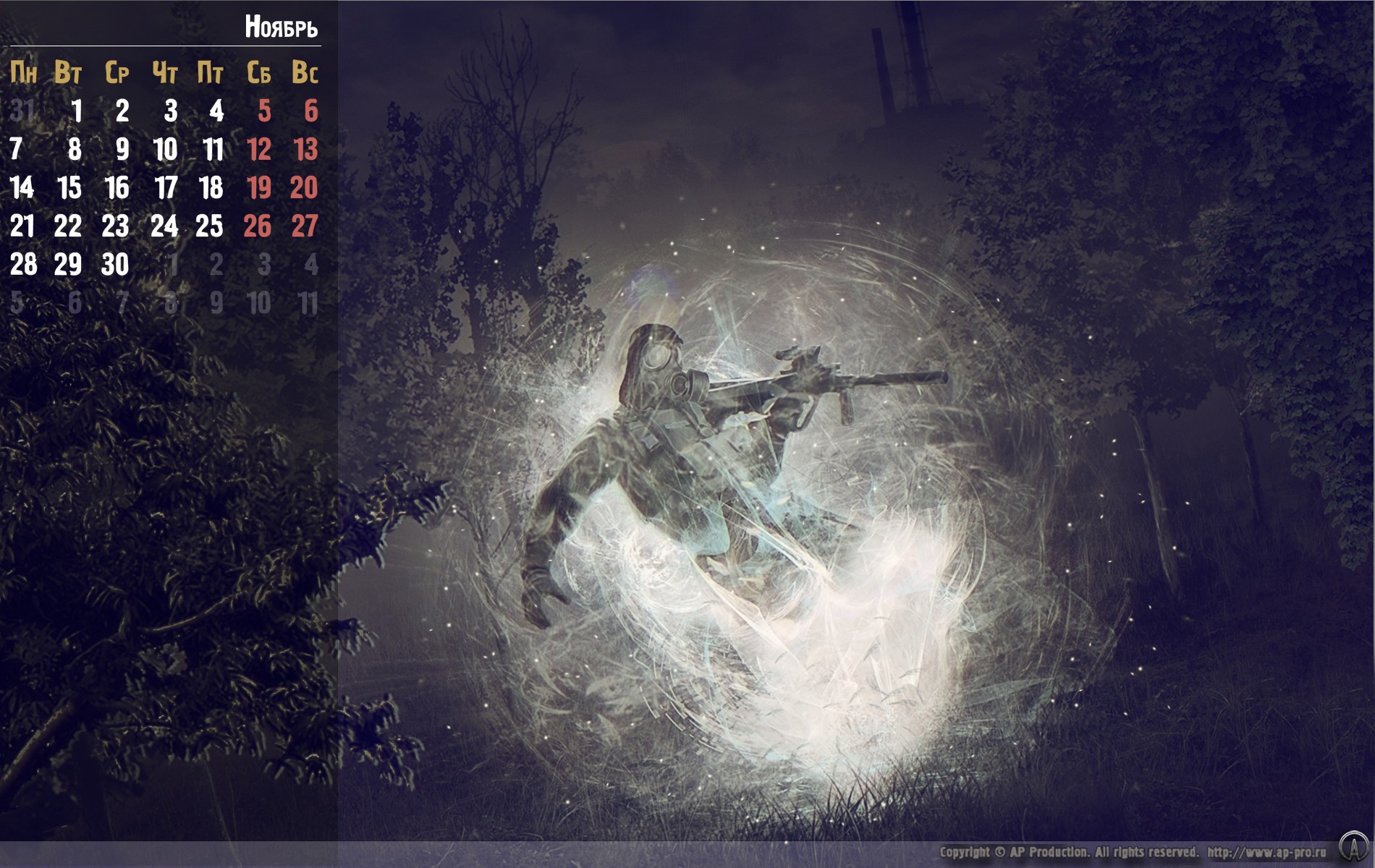Screen dimensions: 1375x868
Task: Select date 21 in the calendar
Action: pos(22,226)
